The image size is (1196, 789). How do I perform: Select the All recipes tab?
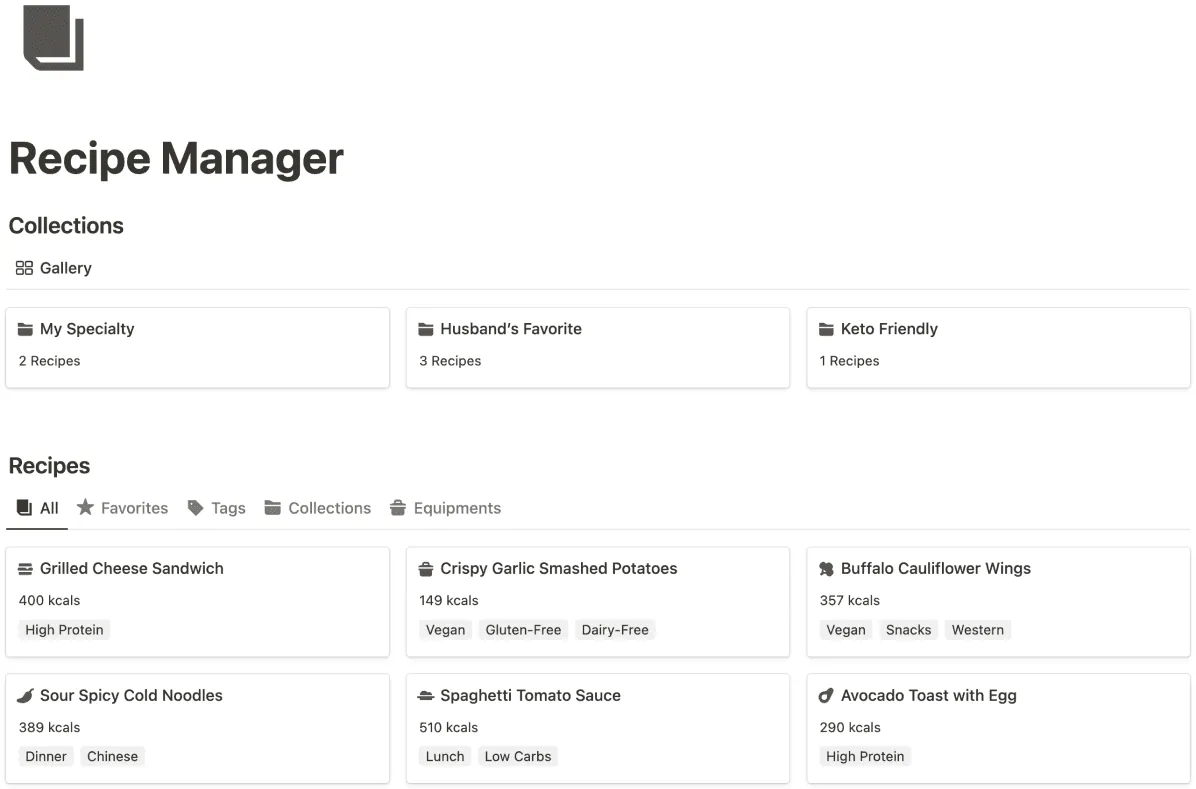click(37, 508)
